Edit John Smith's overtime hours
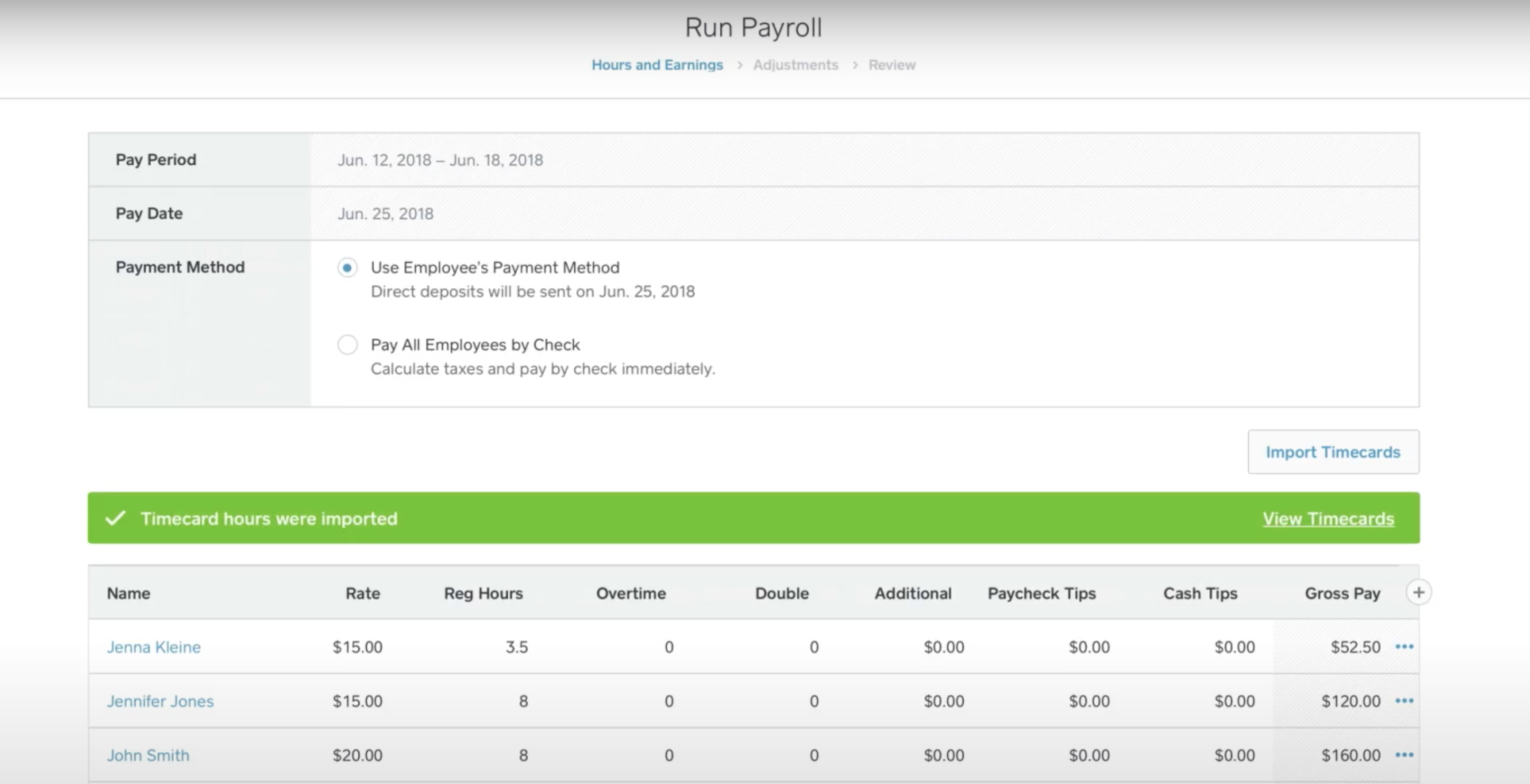1530x784 pixels. tap(669, 755)
